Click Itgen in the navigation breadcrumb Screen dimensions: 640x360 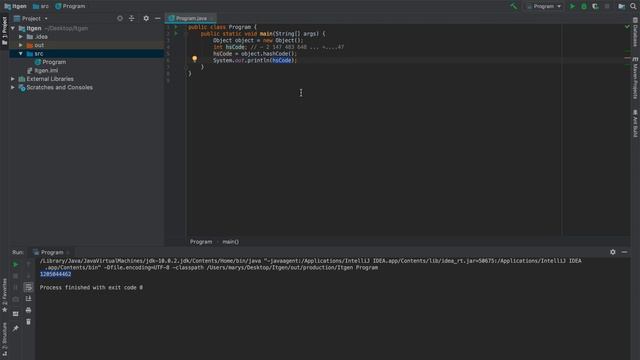16,6
